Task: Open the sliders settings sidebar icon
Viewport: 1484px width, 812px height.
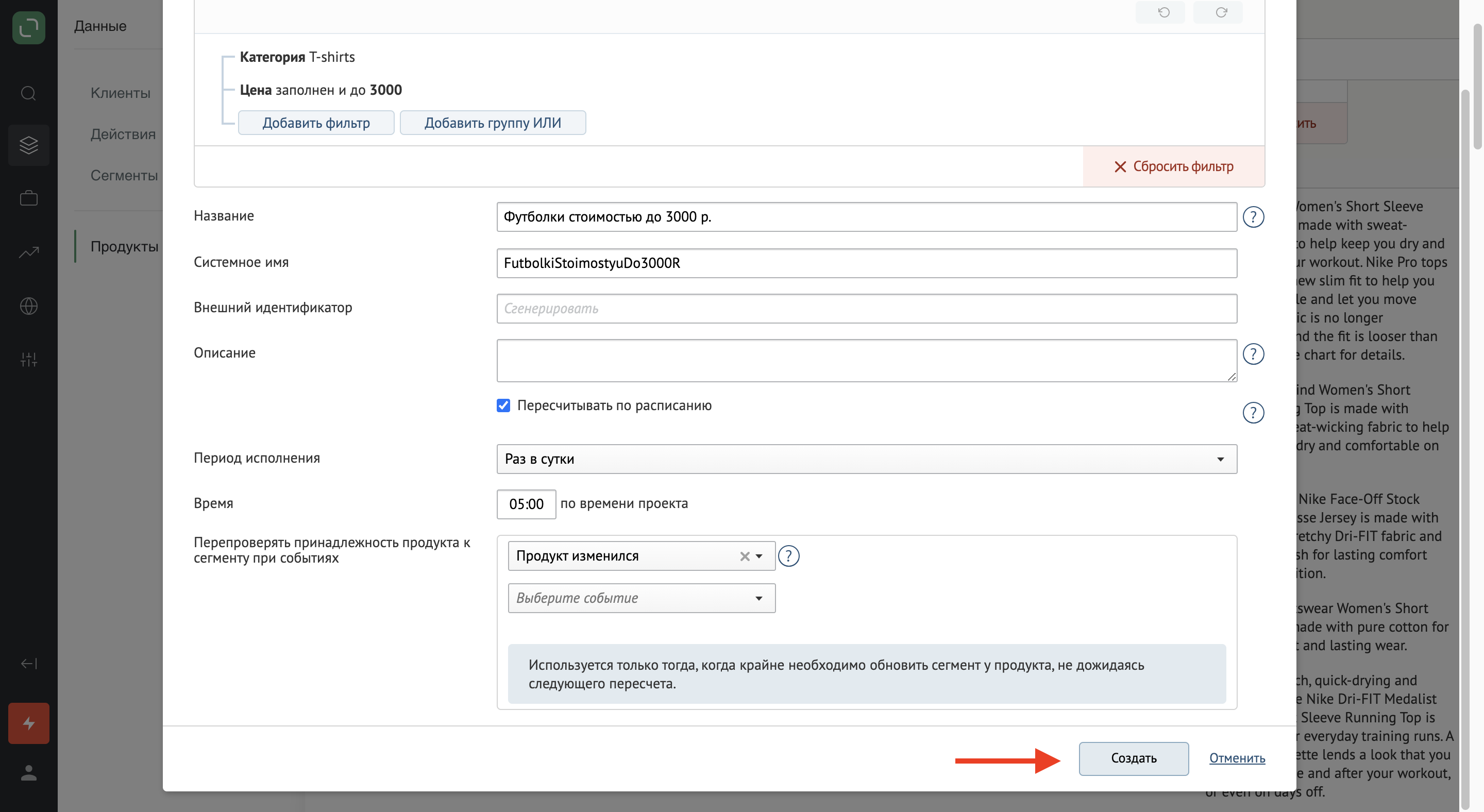Action: point(28,359)
